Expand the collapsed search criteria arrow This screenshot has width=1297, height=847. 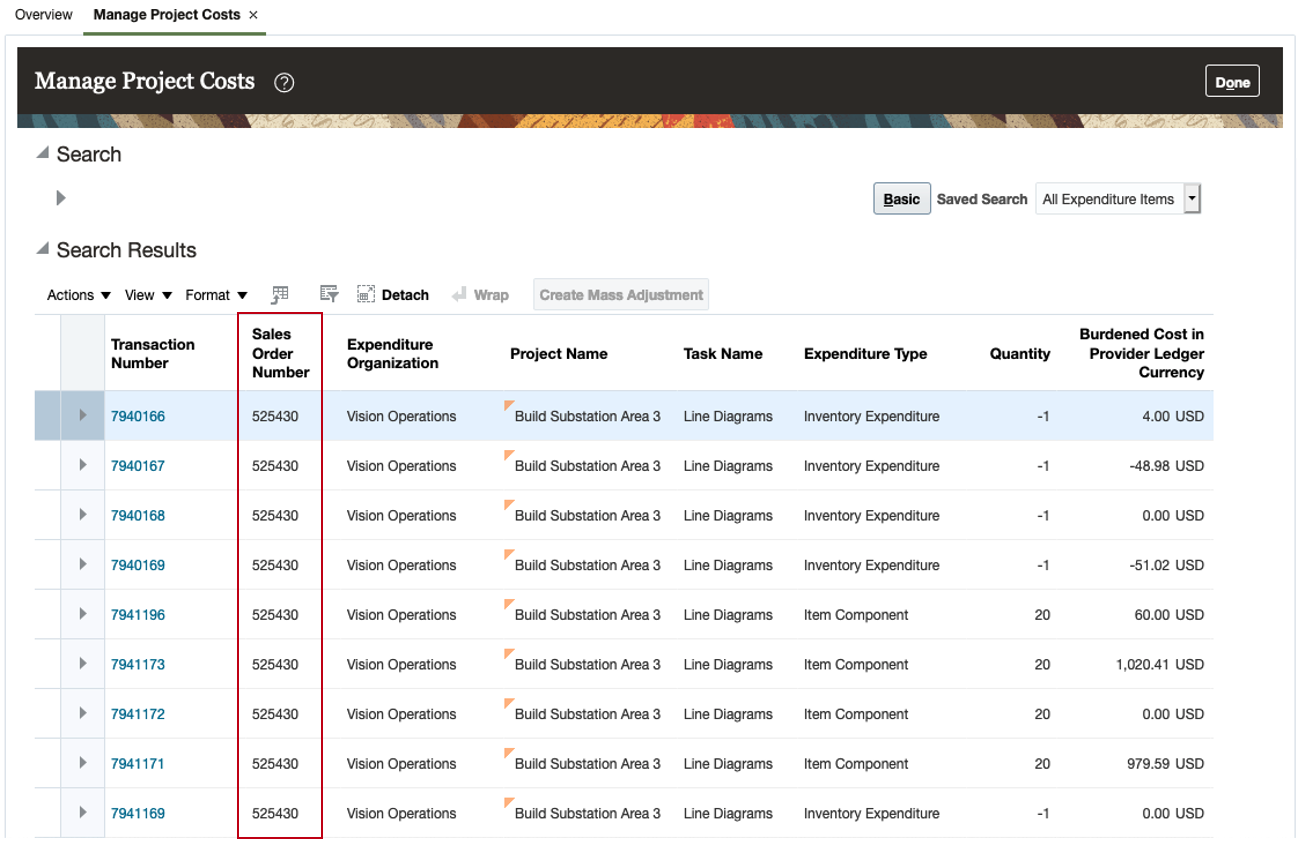61,198
